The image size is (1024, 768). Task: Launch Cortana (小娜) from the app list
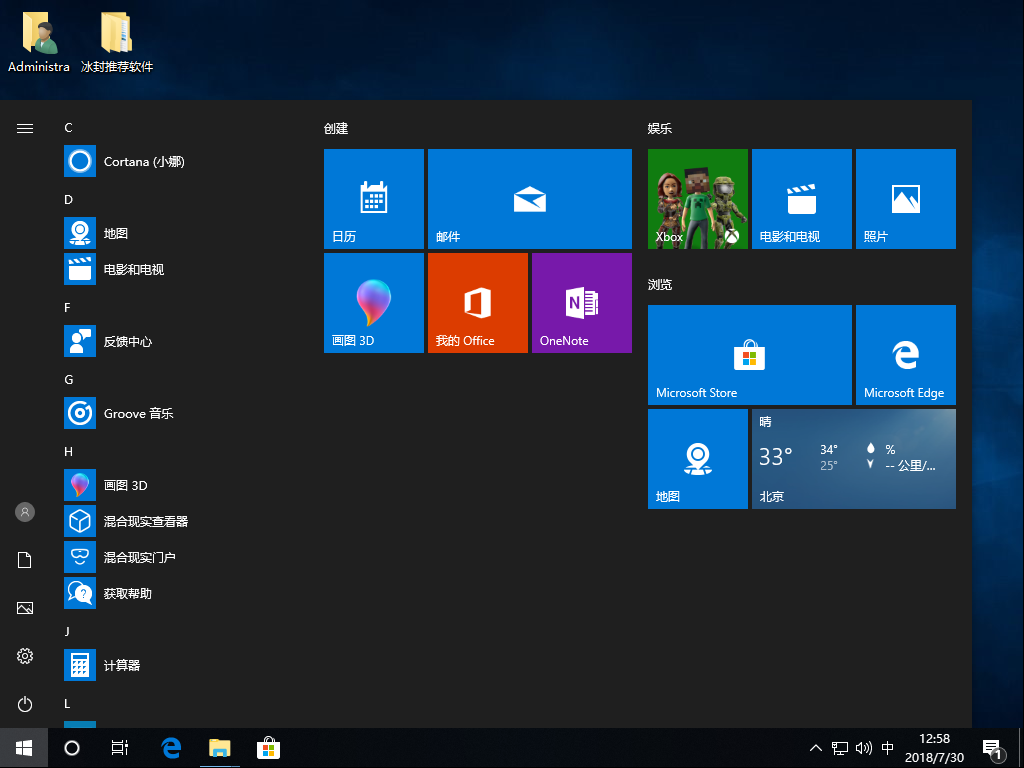click(x=176, y=161)
